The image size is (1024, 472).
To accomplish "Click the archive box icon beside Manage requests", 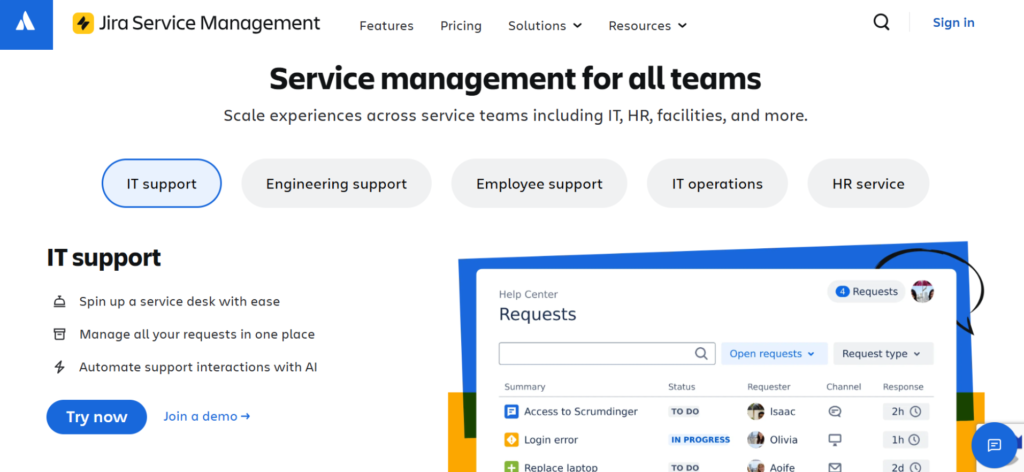I will [x=59, y=334].
